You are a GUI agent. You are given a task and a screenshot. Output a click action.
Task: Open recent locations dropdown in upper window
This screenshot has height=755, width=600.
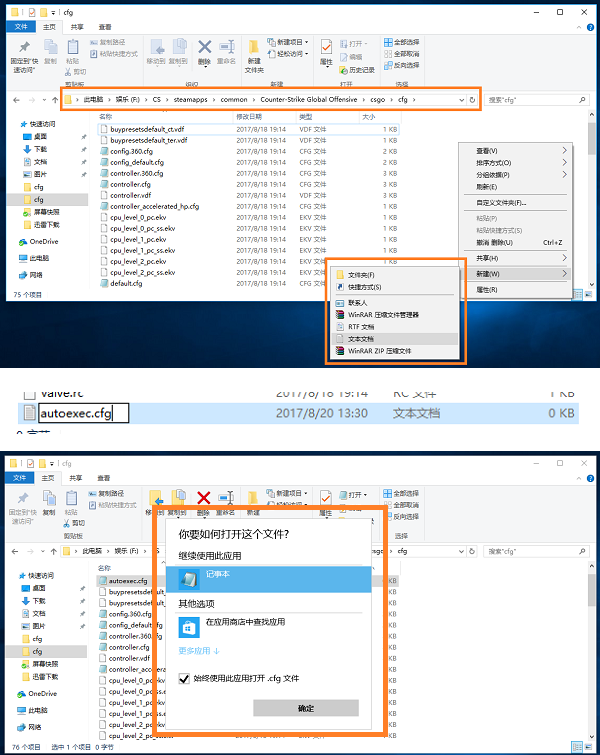point(44,100)
